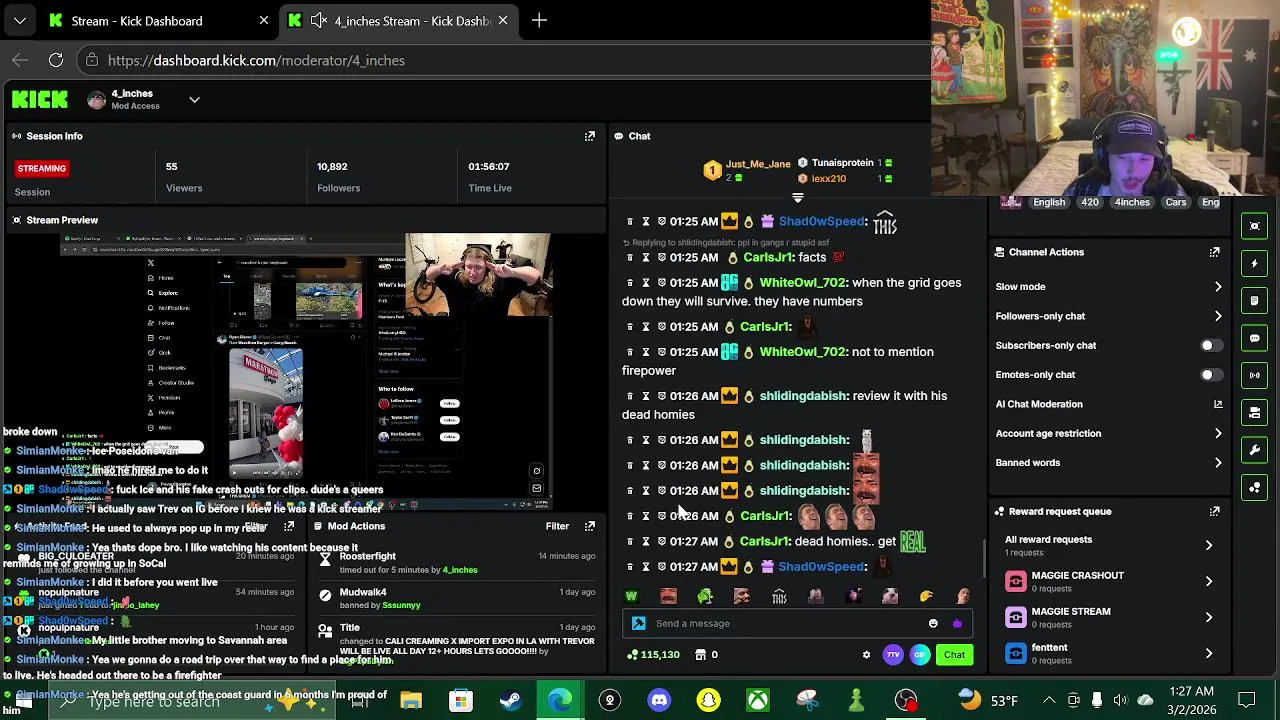Open Discord from the taskbar

coord(659,700)
